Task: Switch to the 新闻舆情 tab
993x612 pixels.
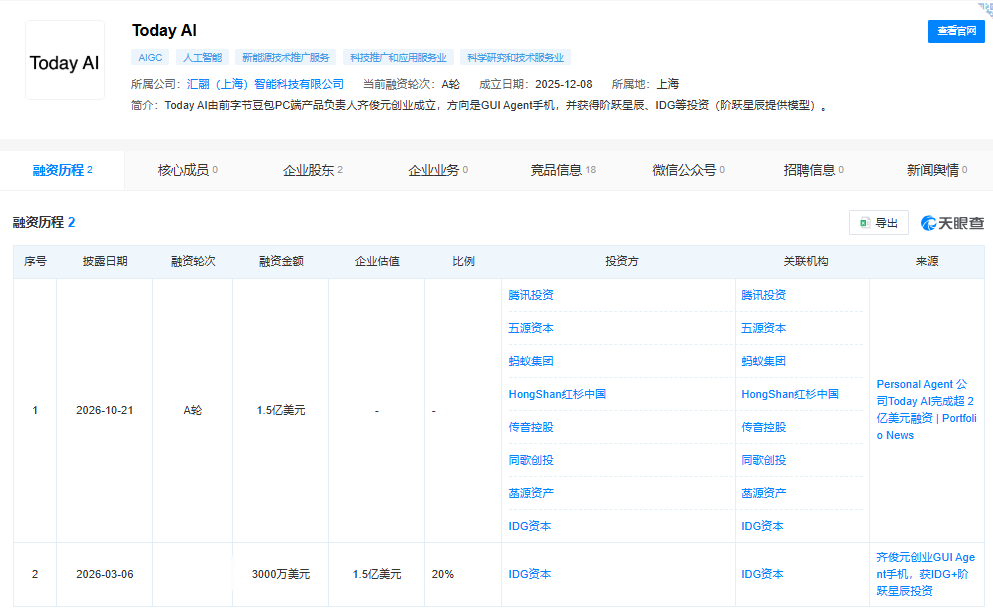Action: point(937,170)
